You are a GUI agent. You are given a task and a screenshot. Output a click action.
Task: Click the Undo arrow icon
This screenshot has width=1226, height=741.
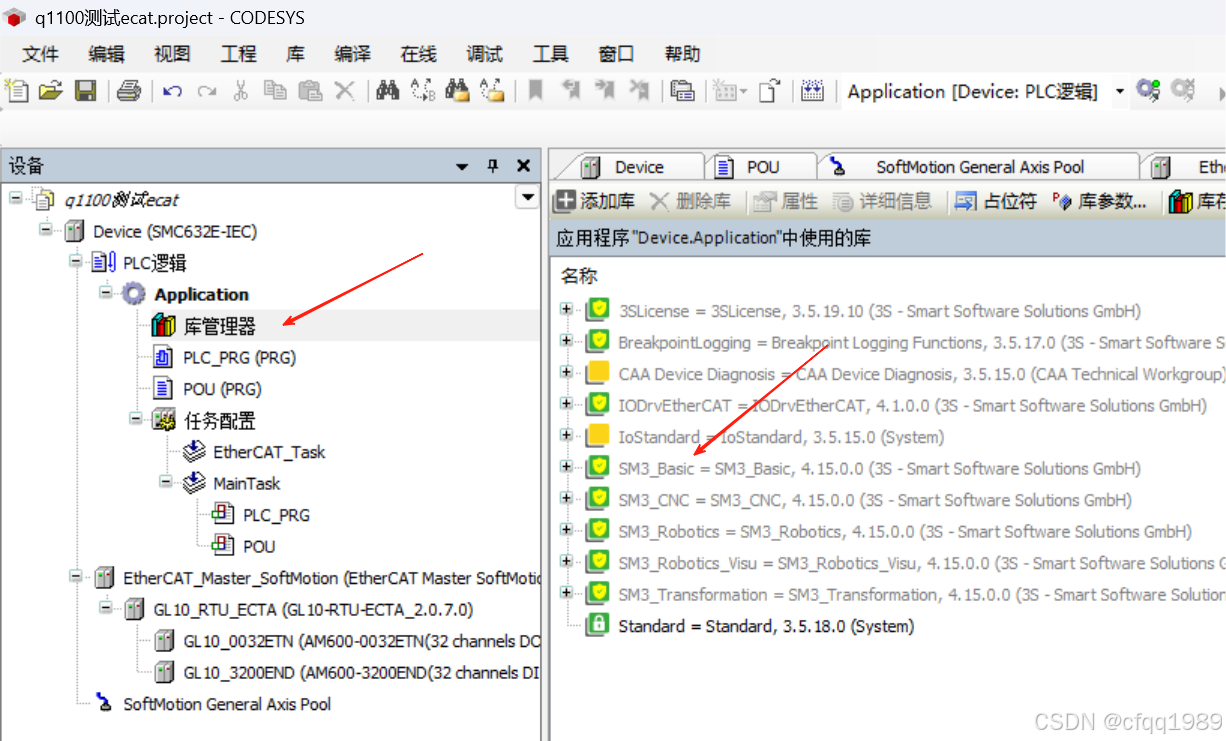(x=172, y=92)
